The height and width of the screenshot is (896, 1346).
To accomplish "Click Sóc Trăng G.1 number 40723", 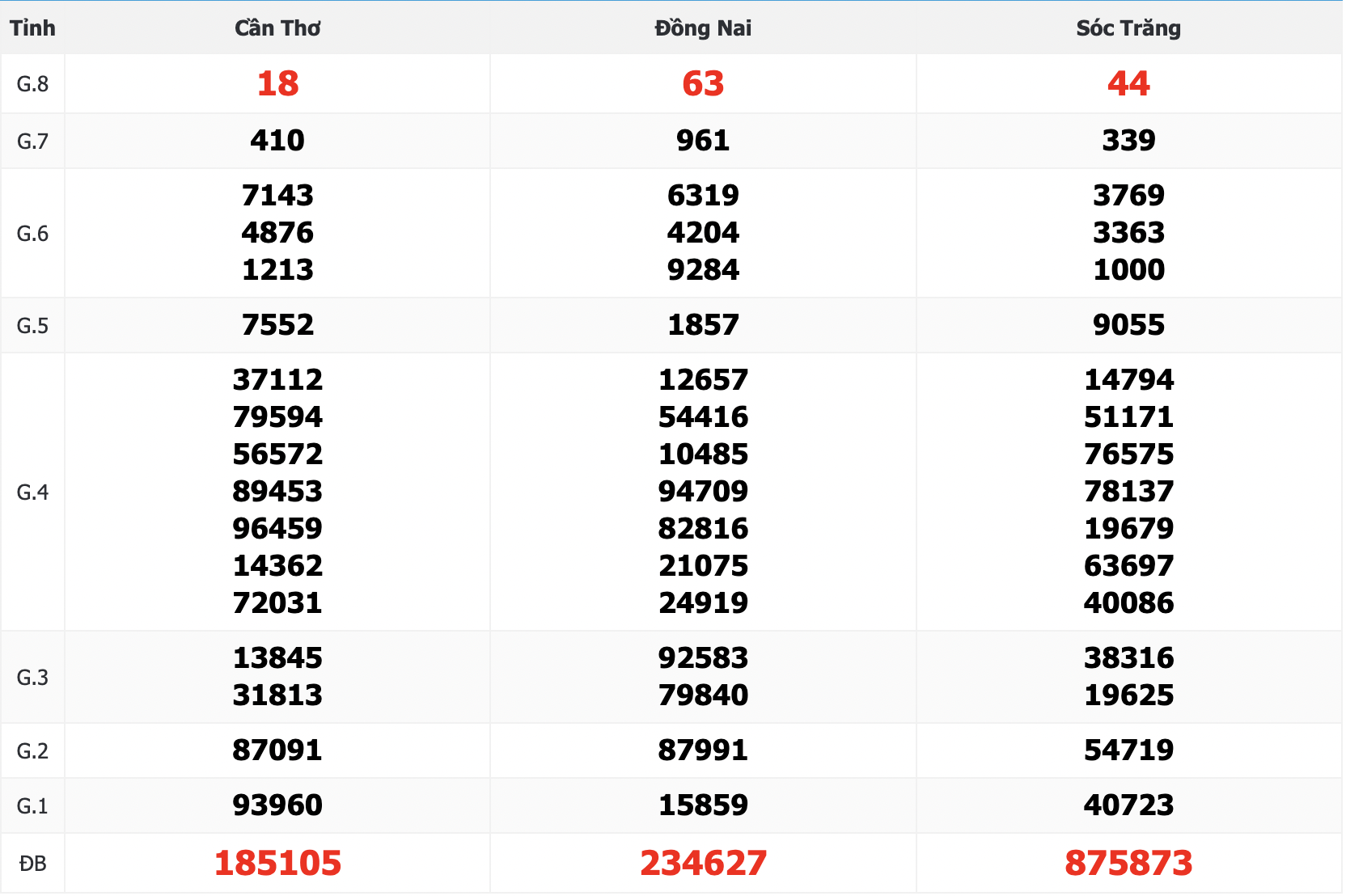I will pos(1128,805).
